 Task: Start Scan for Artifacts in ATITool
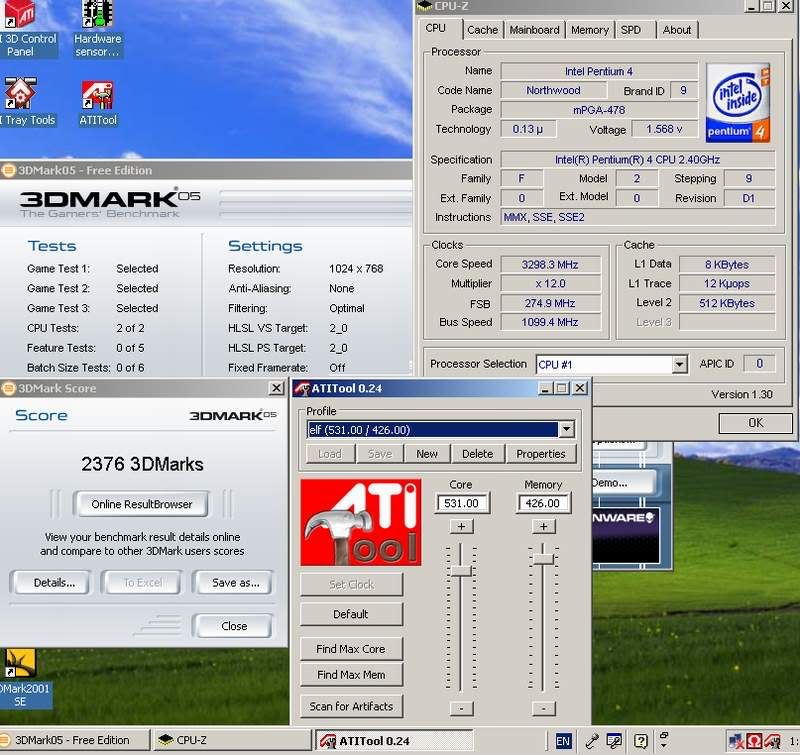[x=351, y=707]
